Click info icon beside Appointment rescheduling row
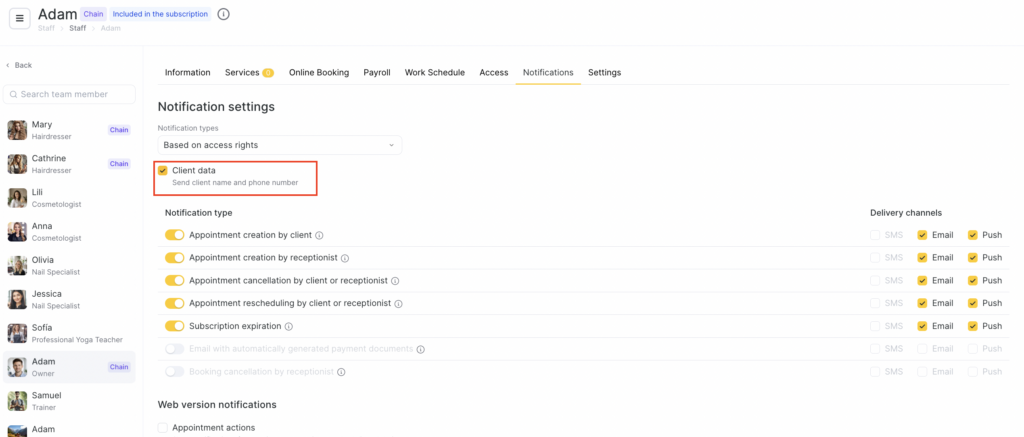Viewport: 1024px width, 437px height. [x=399, y=304]
